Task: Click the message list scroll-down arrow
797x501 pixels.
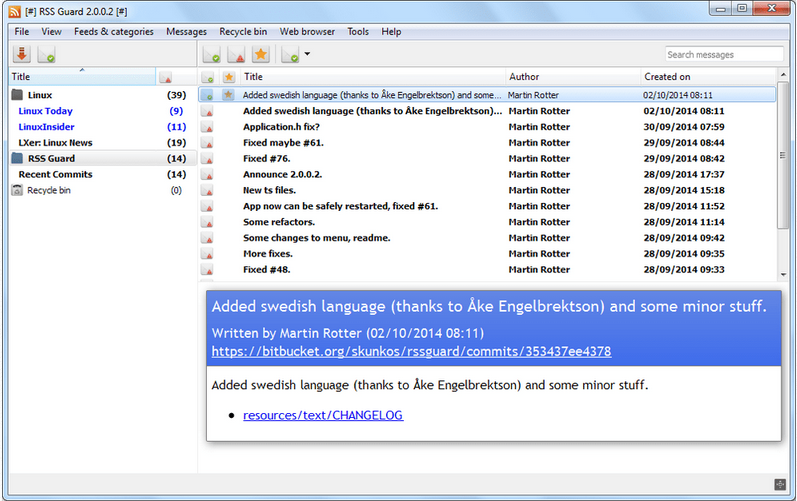Action: [x=783, y=274]
